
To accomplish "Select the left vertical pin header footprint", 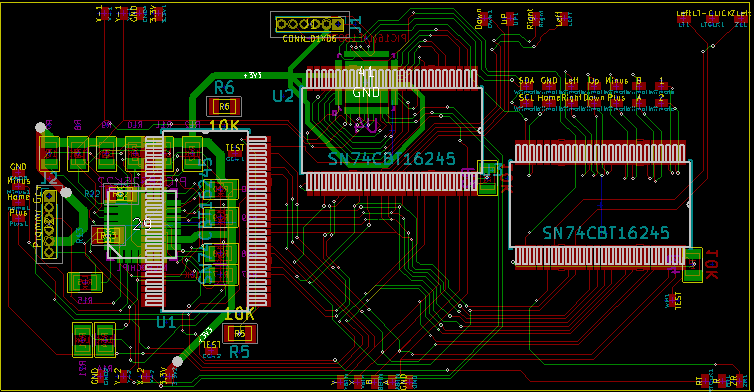I will 49,224.
